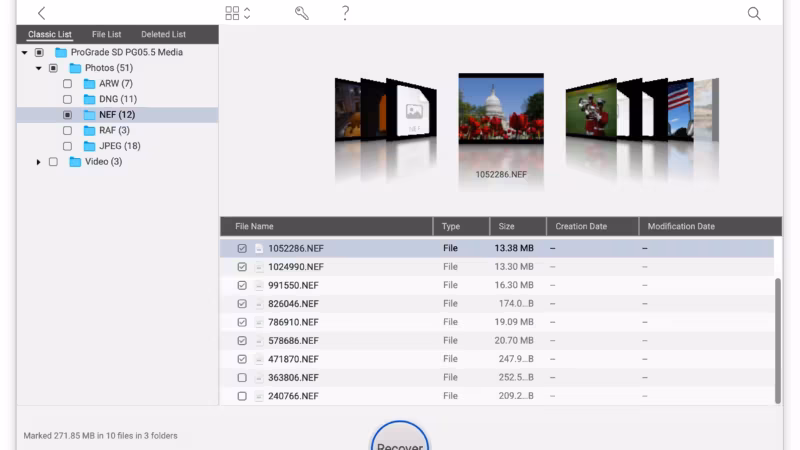The height and width of the screenshot is (450, 800).
Task: Select the RAF (3) folder icon
Action: [89, 131]
